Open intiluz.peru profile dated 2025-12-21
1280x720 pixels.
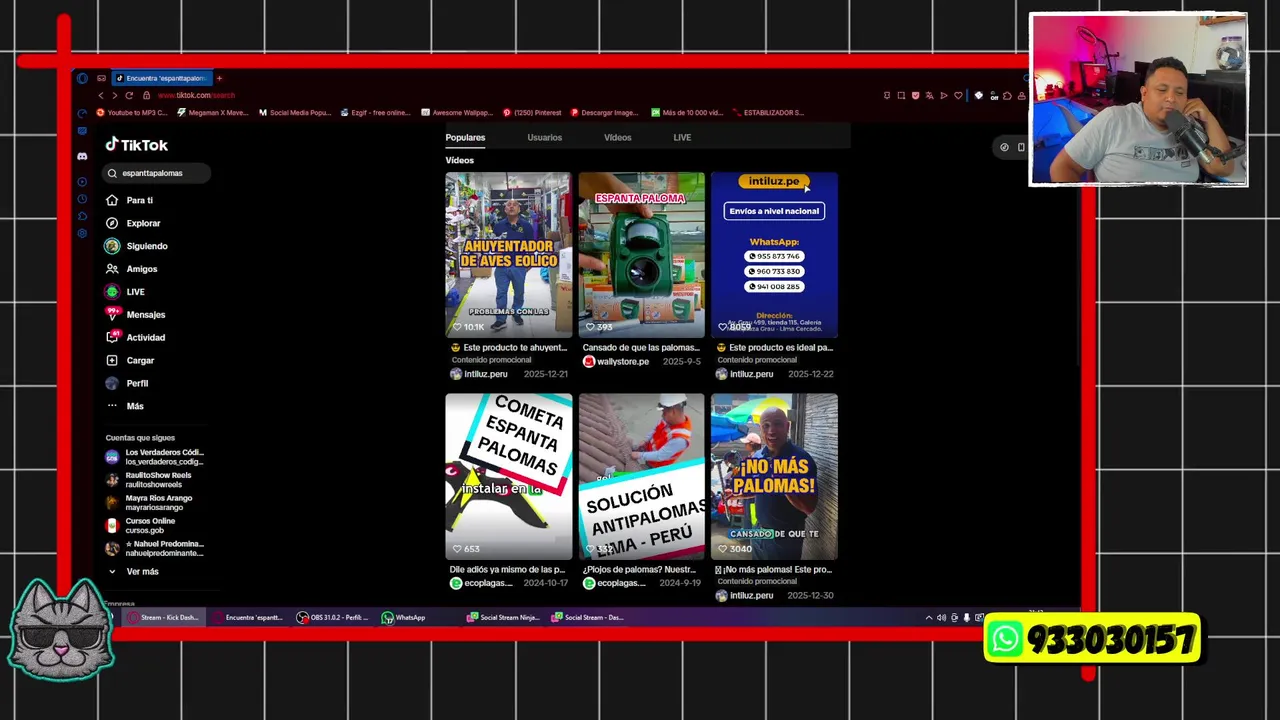tap(479, 374)
